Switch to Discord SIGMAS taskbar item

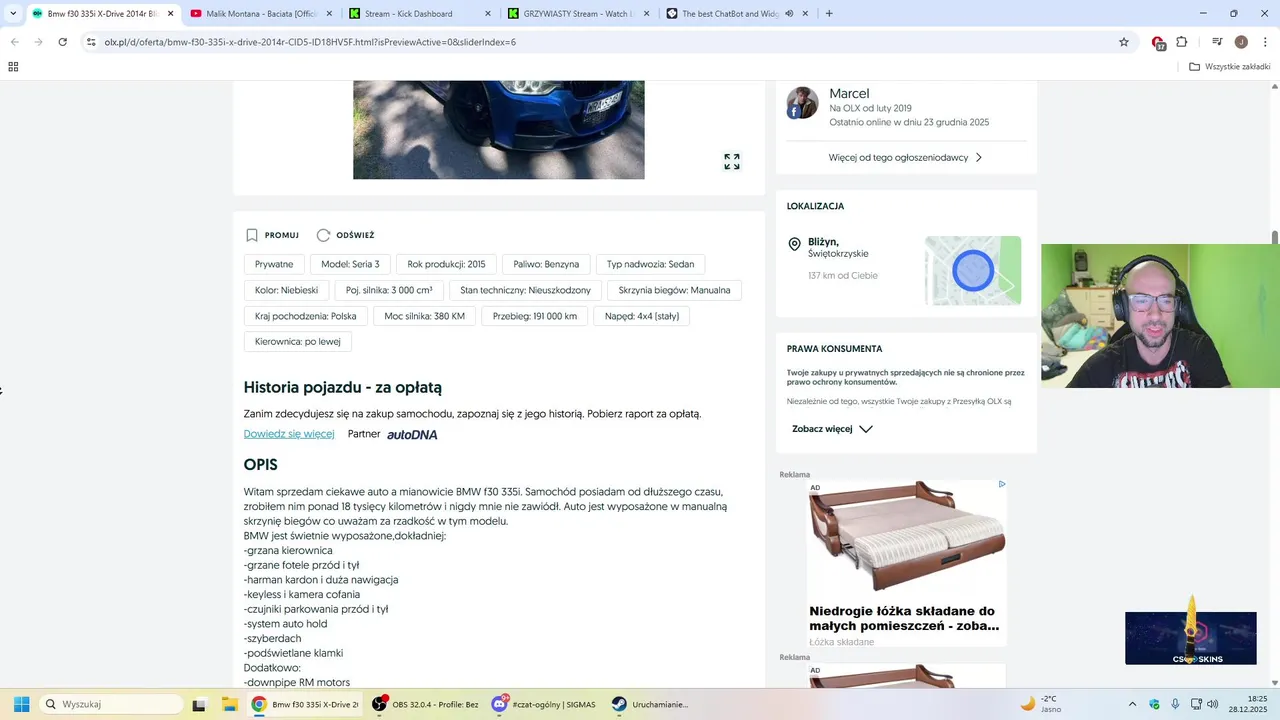point(545,704)
